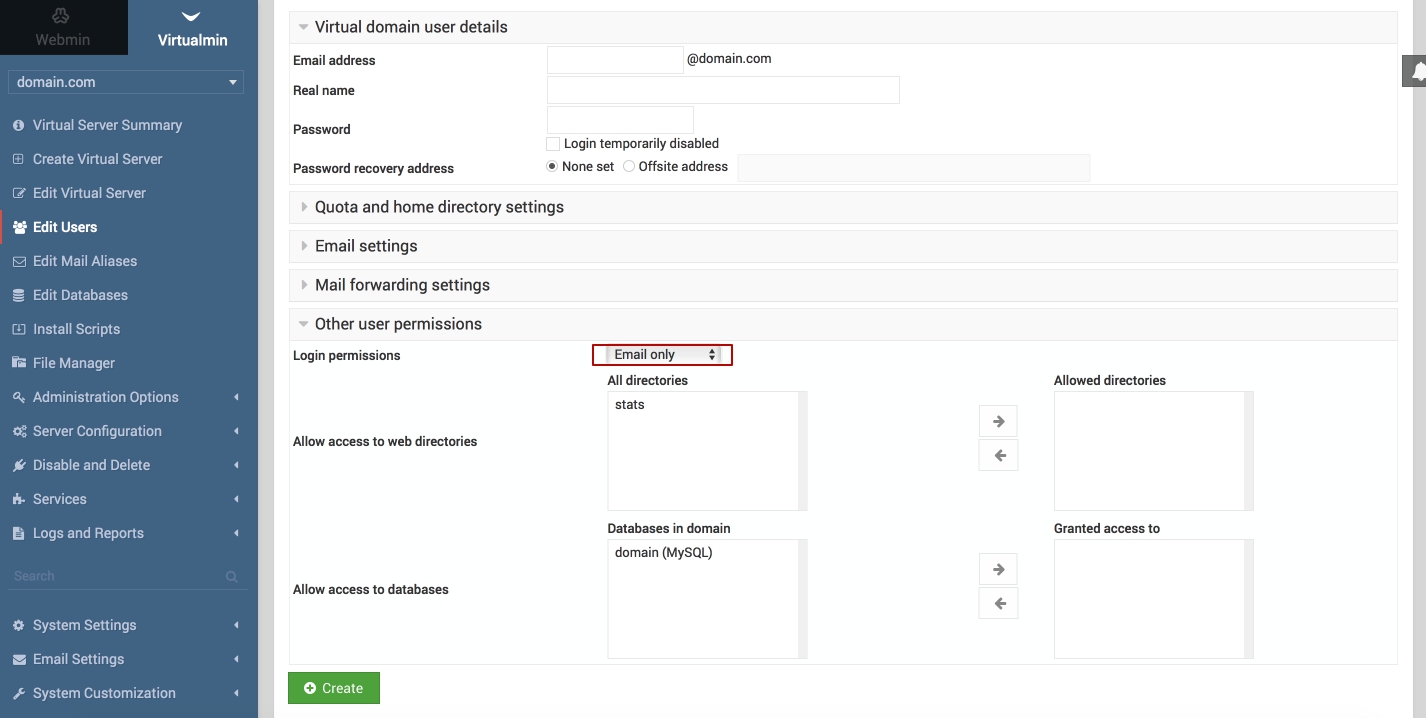The image size is (1426, 718).
Task: Click left arrow to remove allowed directory
Action: click(x=998, y=456)
